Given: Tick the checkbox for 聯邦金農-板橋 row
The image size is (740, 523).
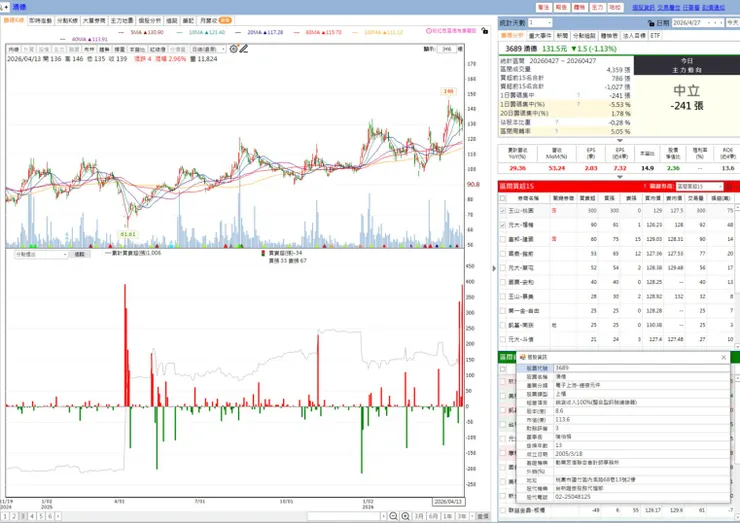Looking at the screenshot, I should (x=503, y=510).
